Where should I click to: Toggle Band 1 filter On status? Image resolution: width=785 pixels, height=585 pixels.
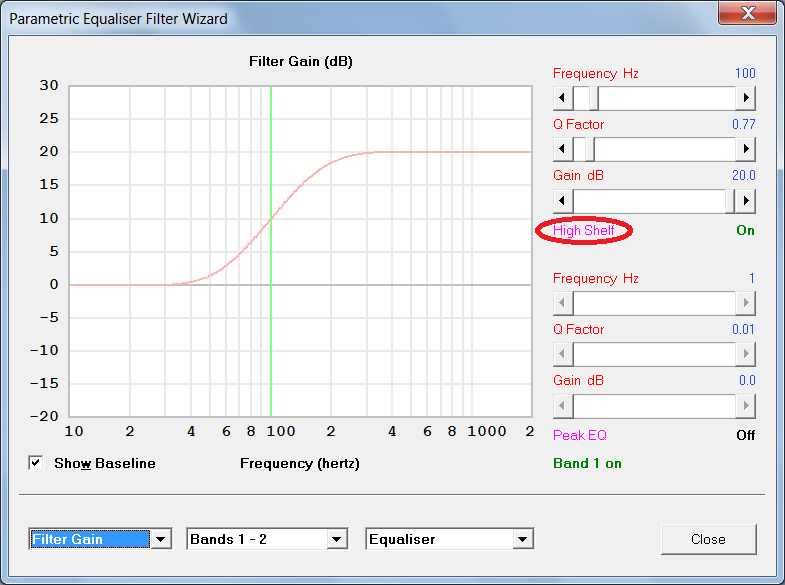click(x=745, y=230)
